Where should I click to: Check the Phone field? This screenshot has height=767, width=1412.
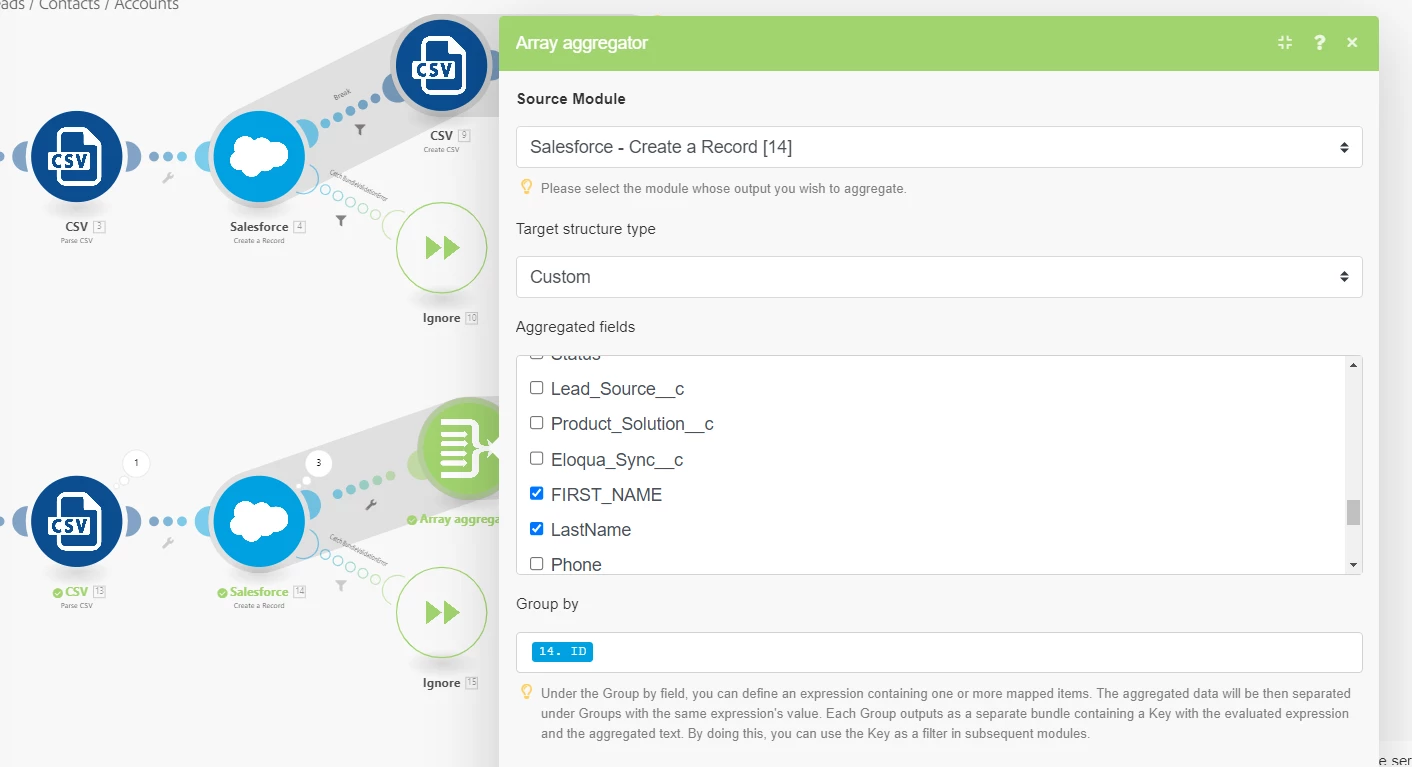(537, 563)
